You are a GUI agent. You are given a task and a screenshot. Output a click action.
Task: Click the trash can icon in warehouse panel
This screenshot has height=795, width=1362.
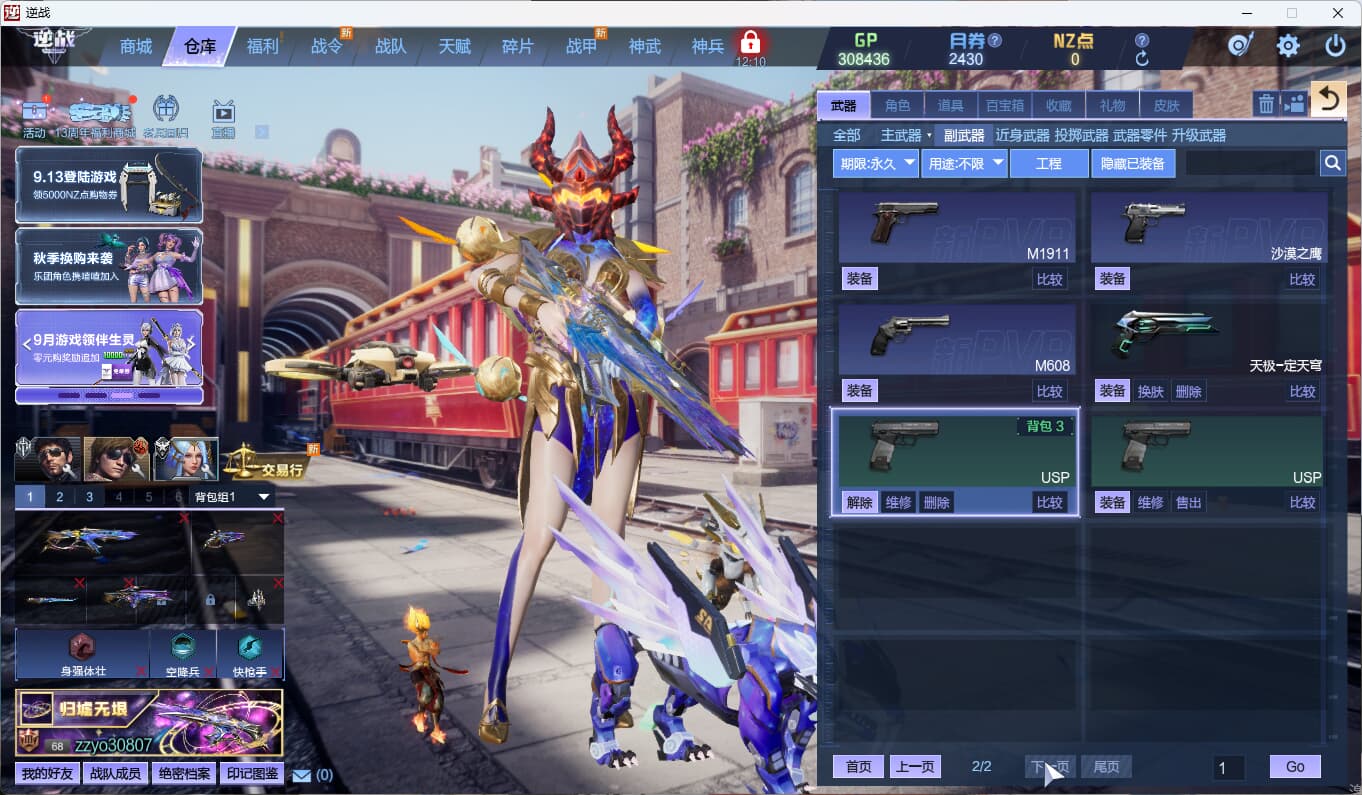[x=1266, y=104]
